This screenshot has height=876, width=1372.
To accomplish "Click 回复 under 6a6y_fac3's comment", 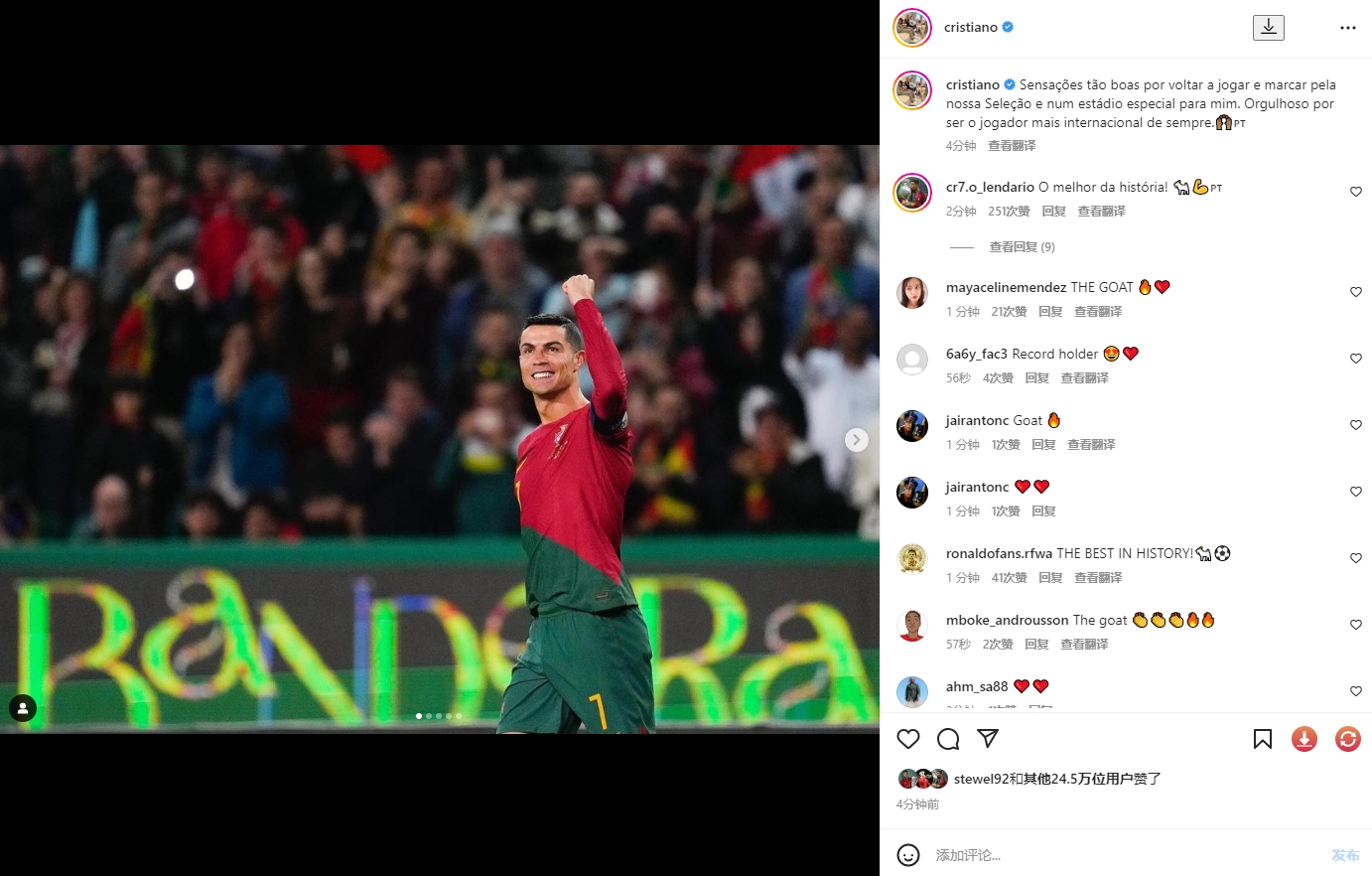I will (1037, 378).
